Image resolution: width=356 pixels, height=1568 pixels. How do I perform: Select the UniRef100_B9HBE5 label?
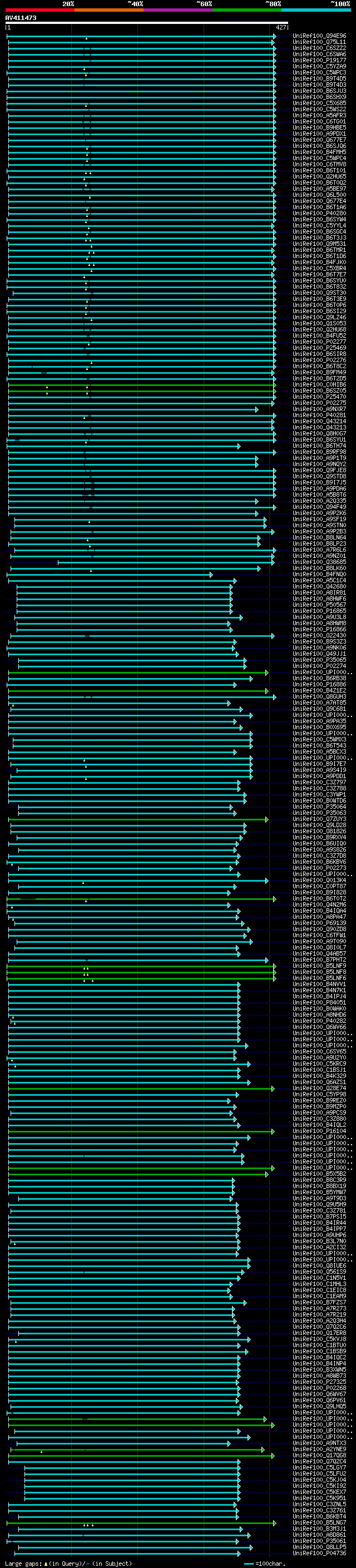(319, 127)
